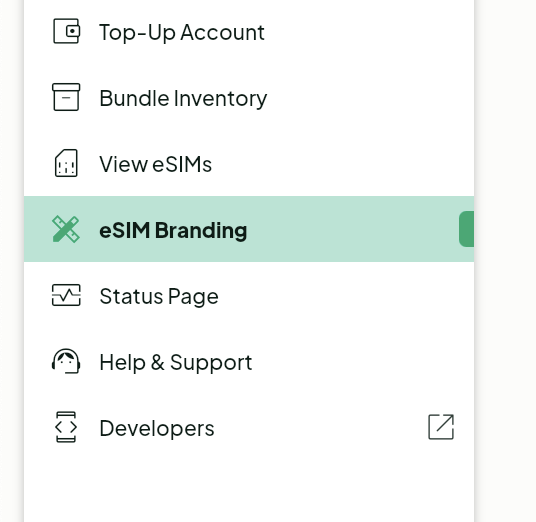Open Help & Support
This screenshot has width=536, height=522.
(x=176, y=362)
